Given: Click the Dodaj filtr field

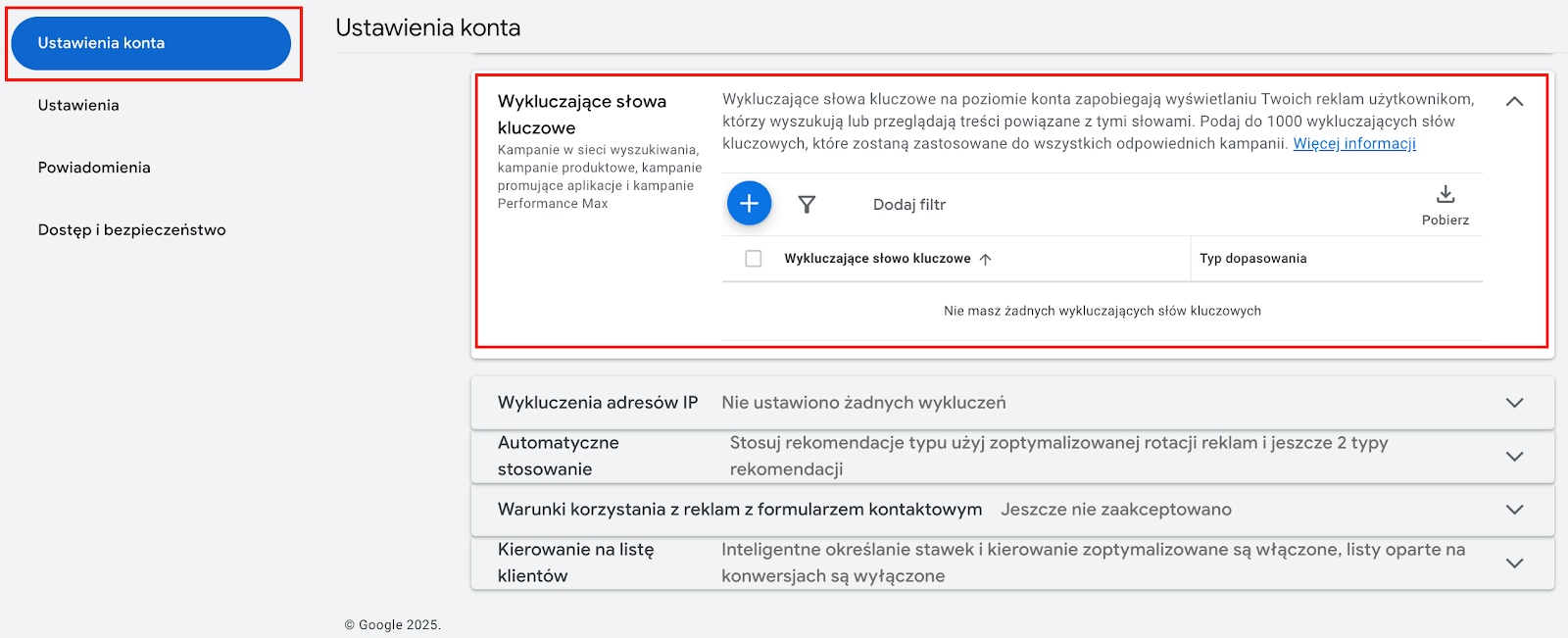Looking at the screenshot, I should 909,205.
